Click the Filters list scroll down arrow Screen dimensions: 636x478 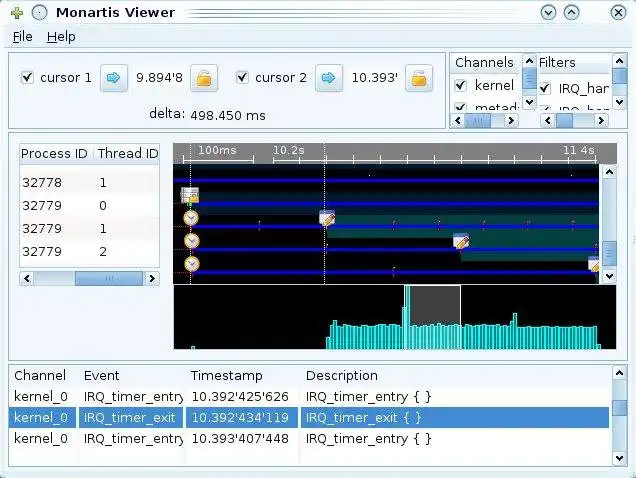(619, 102)
